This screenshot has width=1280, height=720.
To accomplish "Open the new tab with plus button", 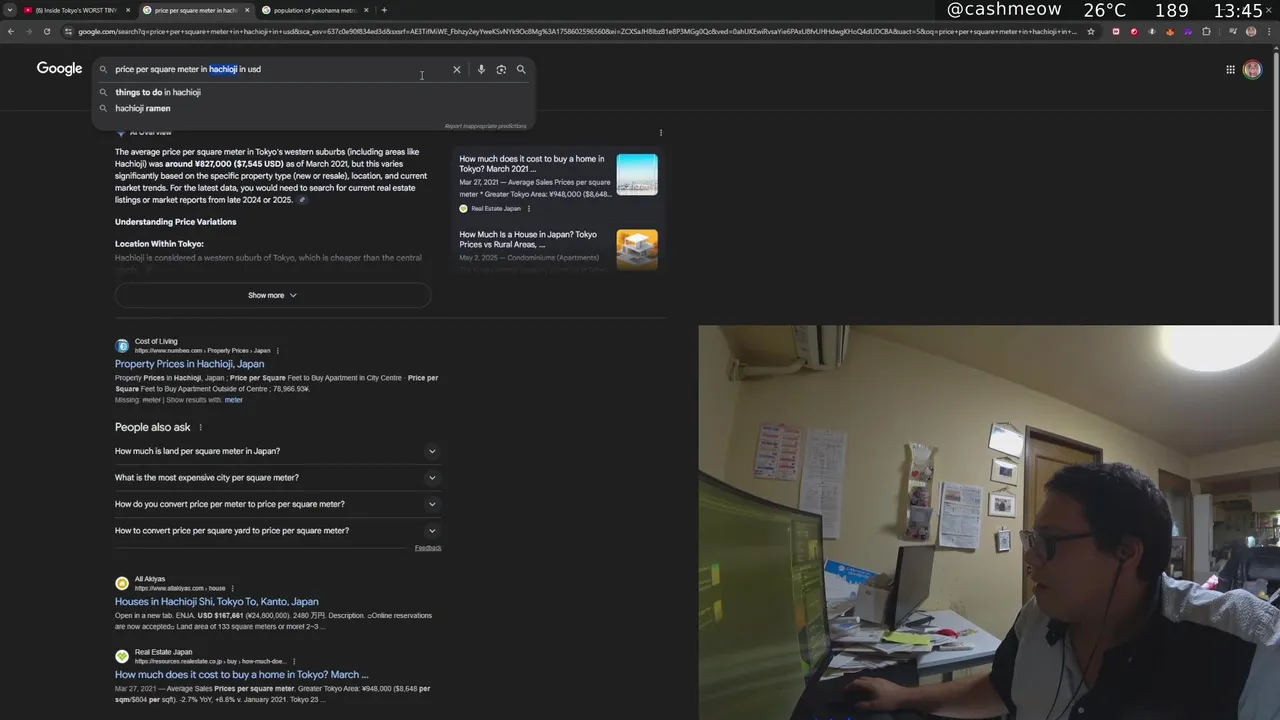I will click(384, 10).
